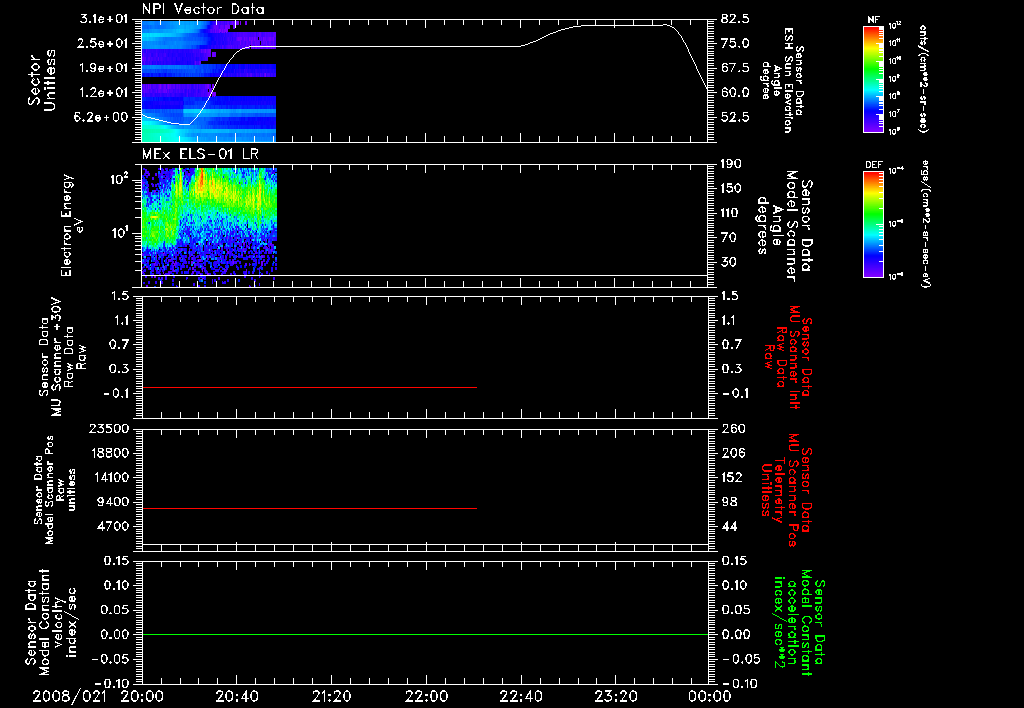1024x708 pixels.
Task: Click the 00:00 time axis label
Action: click(x=710, y=696)
